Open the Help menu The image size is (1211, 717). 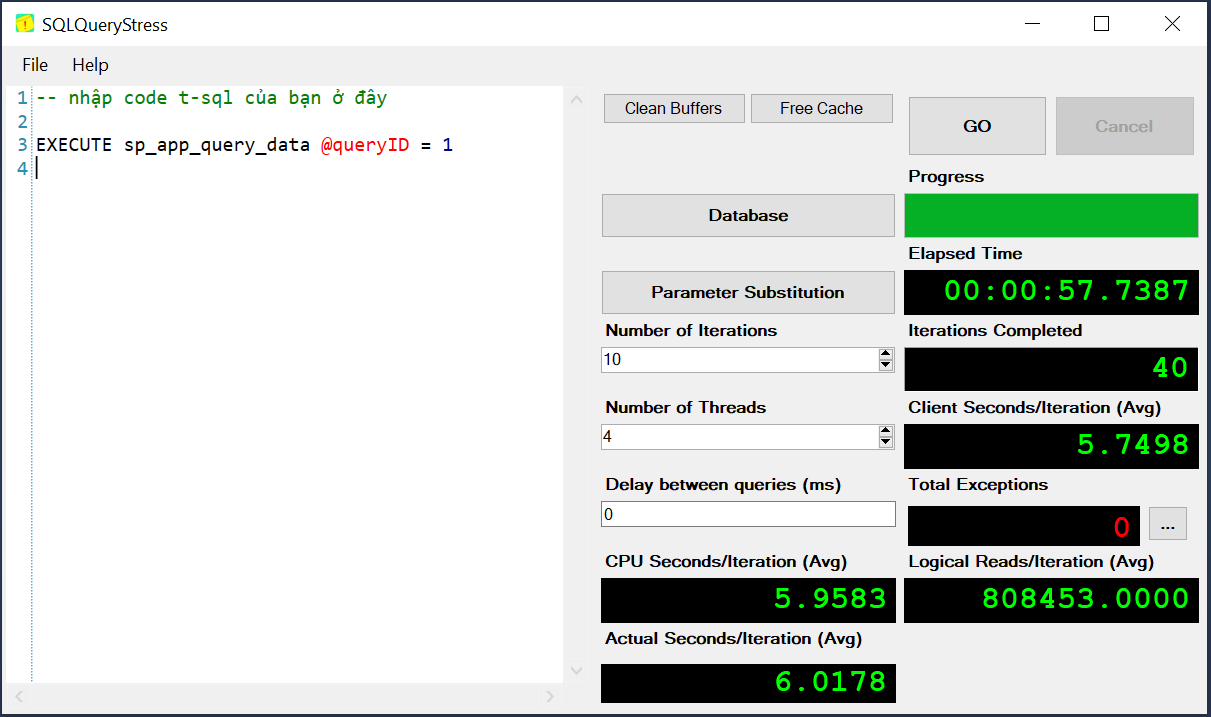click(90, 65)
